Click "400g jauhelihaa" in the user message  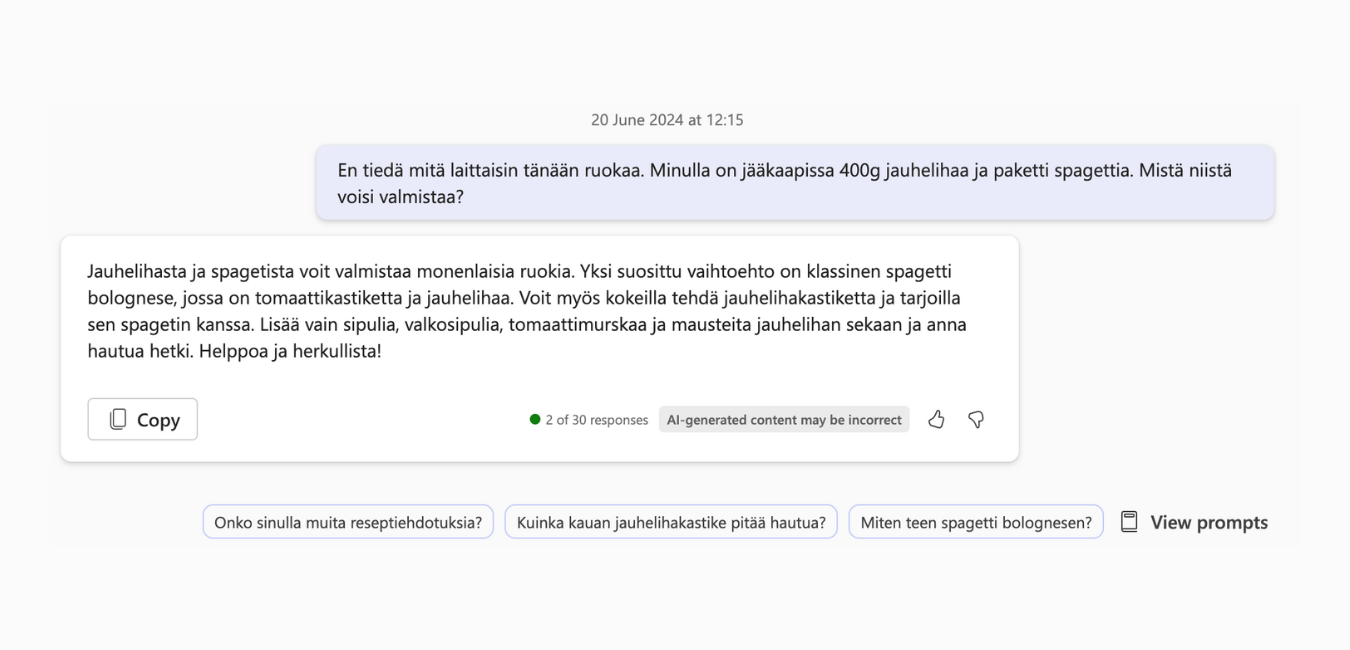coord(904,171)
